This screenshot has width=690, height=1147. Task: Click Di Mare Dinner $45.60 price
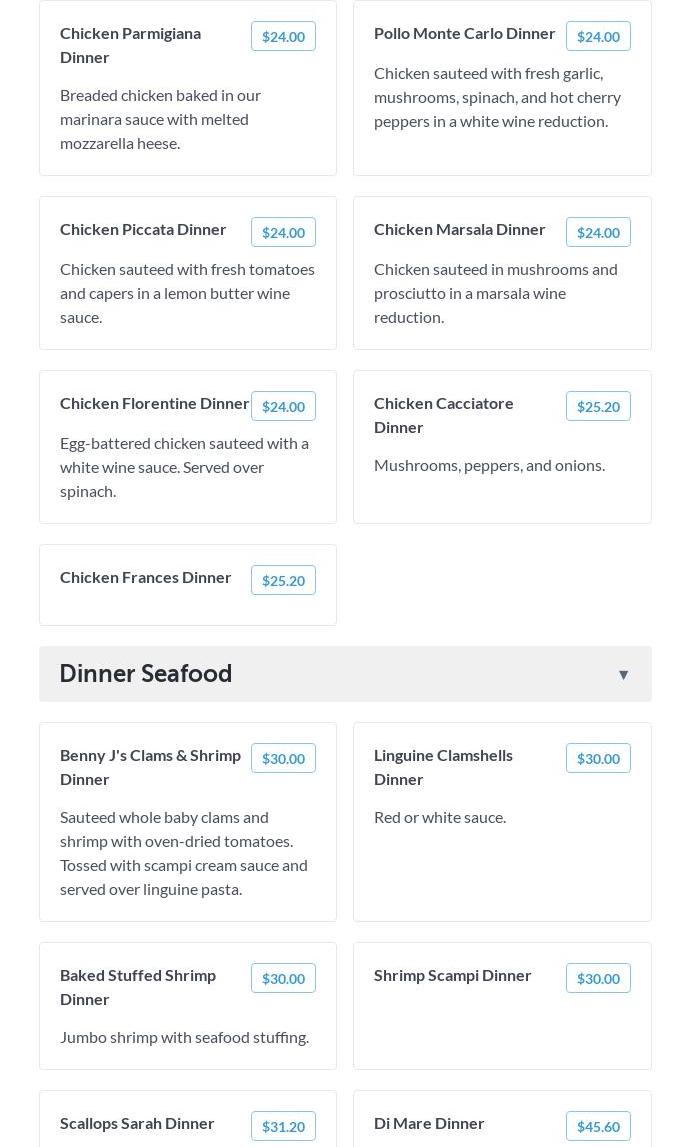click(598, 1127)
